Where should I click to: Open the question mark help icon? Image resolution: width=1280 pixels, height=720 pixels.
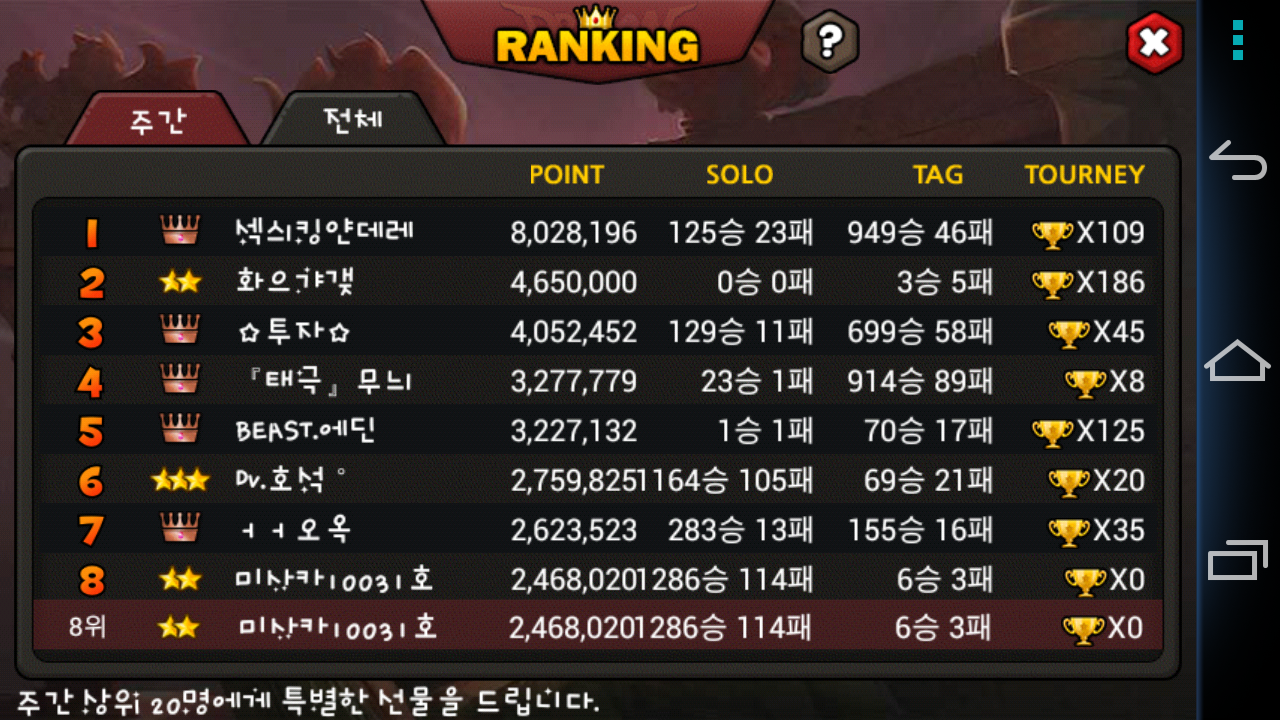(x=830, y=41)
